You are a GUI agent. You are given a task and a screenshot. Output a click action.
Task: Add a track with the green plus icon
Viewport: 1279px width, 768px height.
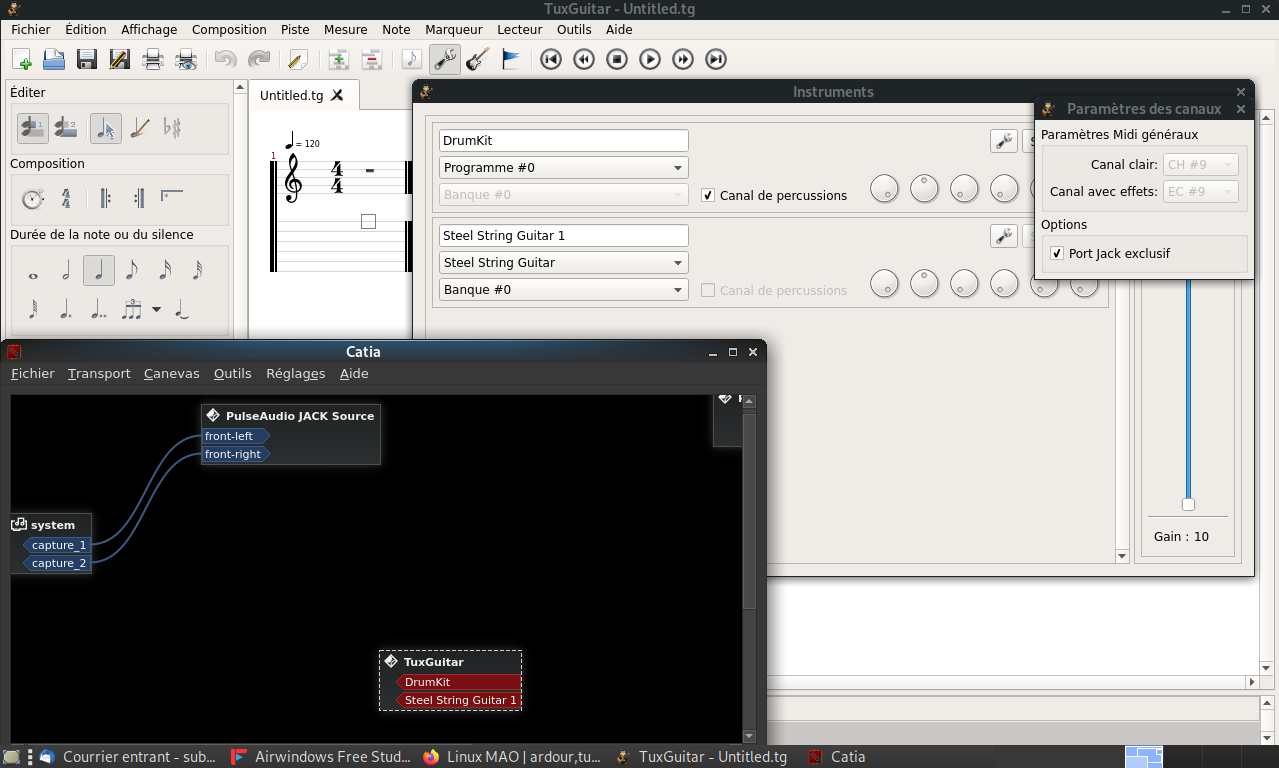(x=338, y=59)
